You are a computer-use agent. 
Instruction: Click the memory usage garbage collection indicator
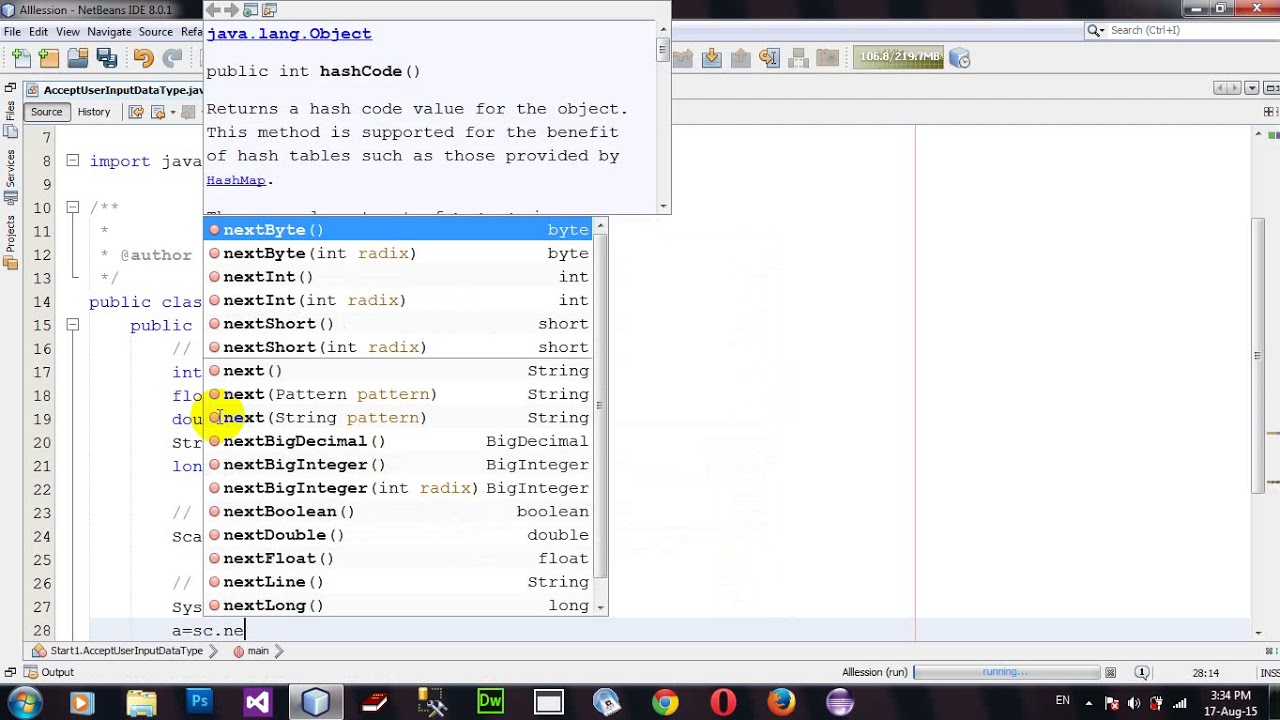click(899, 57)
